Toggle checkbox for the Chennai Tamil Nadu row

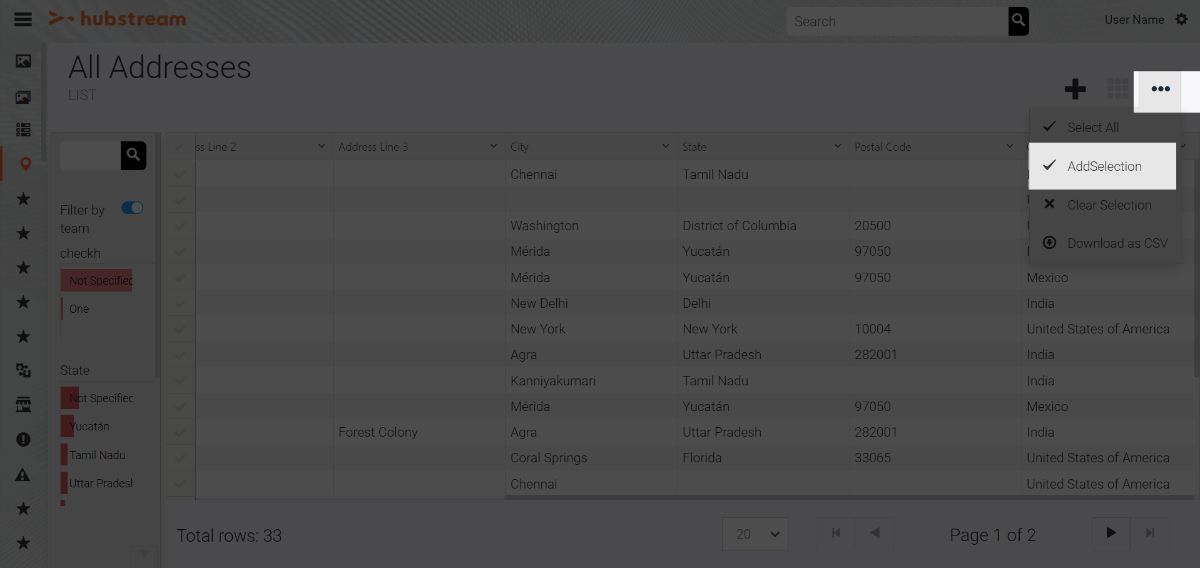point(179,175)
